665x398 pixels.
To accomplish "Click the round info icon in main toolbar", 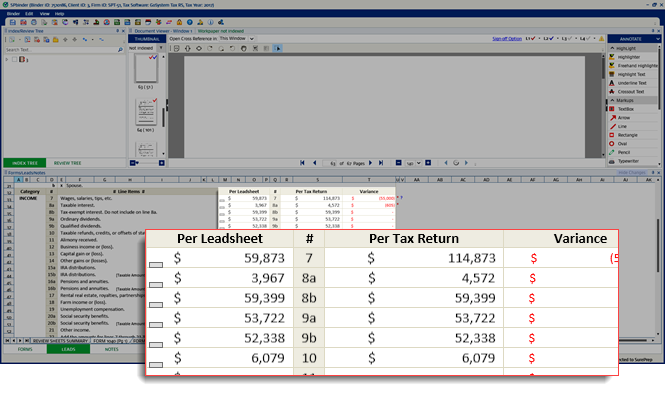I will 210,22.
